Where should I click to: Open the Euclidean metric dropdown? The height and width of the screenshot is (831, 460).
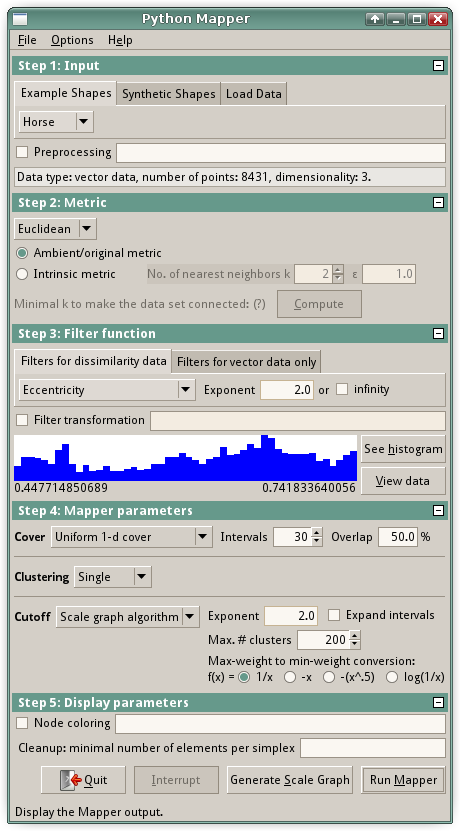[x=55, y=229]
